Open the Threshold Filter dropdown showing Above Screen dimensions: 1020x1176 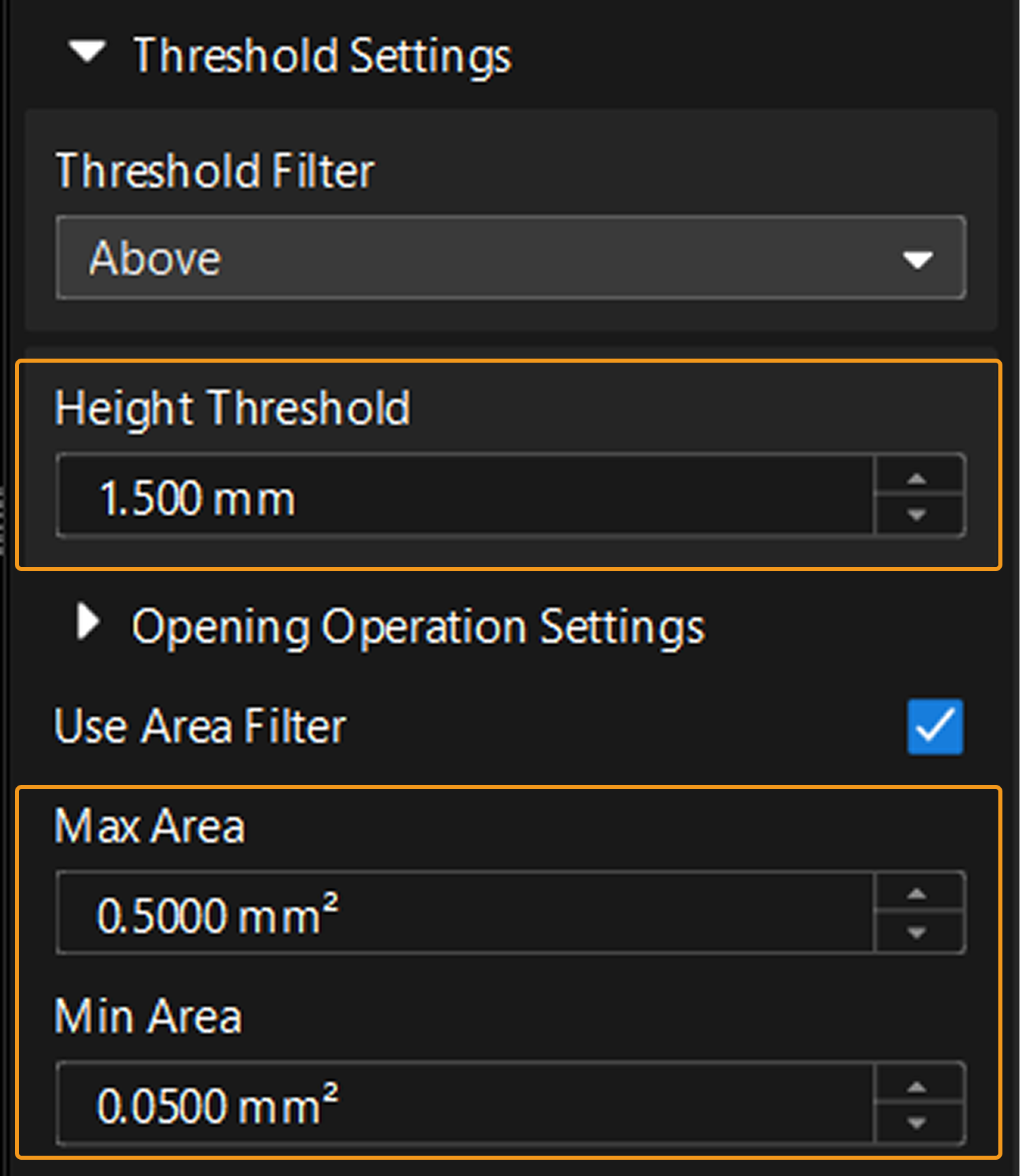click(511, 258)
